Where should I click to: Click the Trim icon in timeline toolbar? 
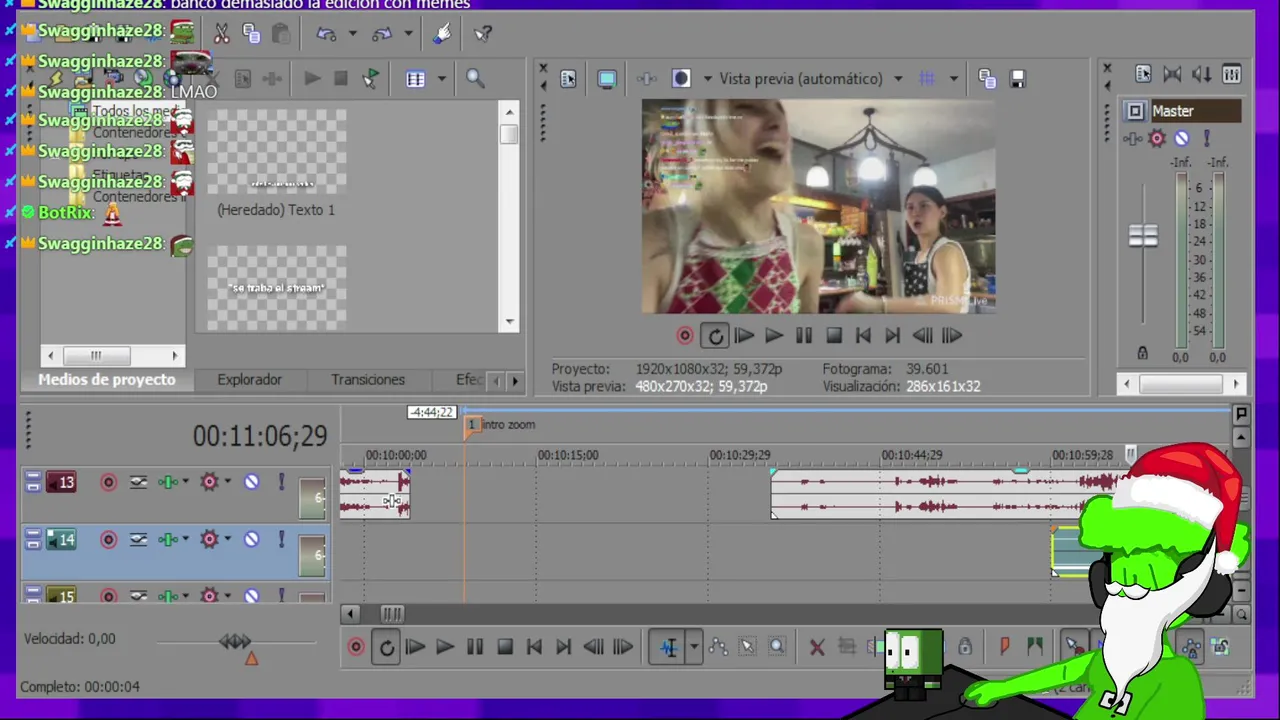click(x=847, y=647)
